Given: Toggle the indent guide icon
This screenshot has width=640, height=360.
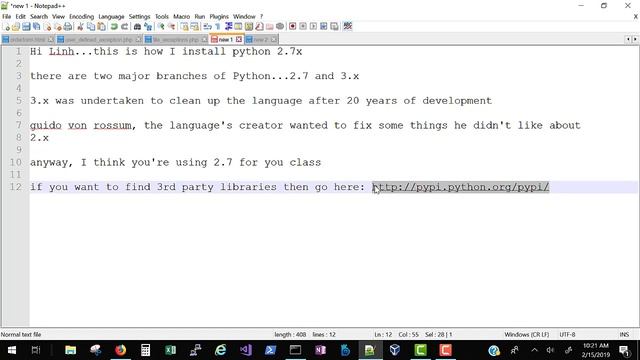Looking at the screenshot, I should [228, 27].
